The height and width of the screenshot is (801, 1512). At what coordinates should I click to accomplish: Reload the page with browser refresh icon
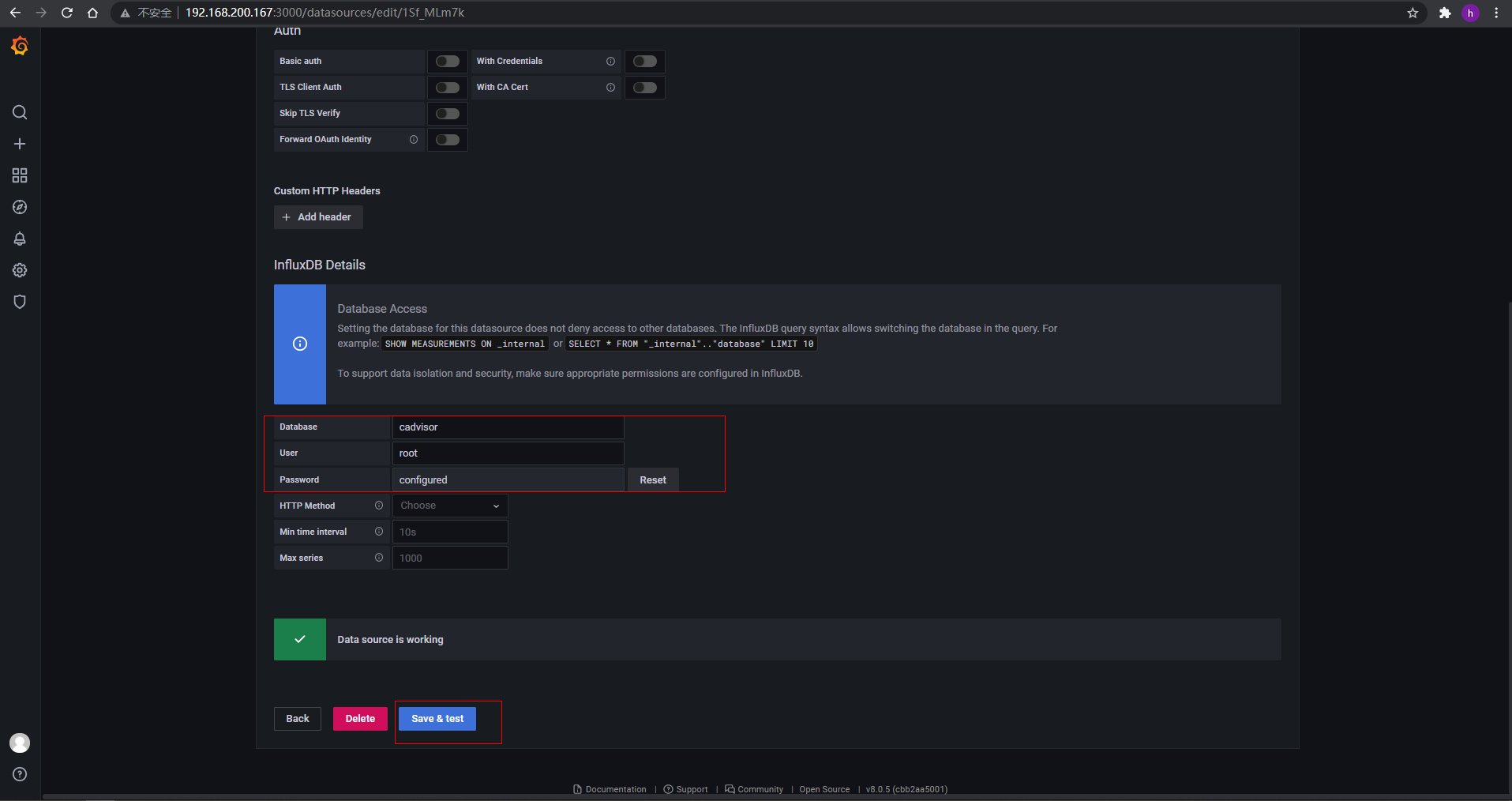67,13
